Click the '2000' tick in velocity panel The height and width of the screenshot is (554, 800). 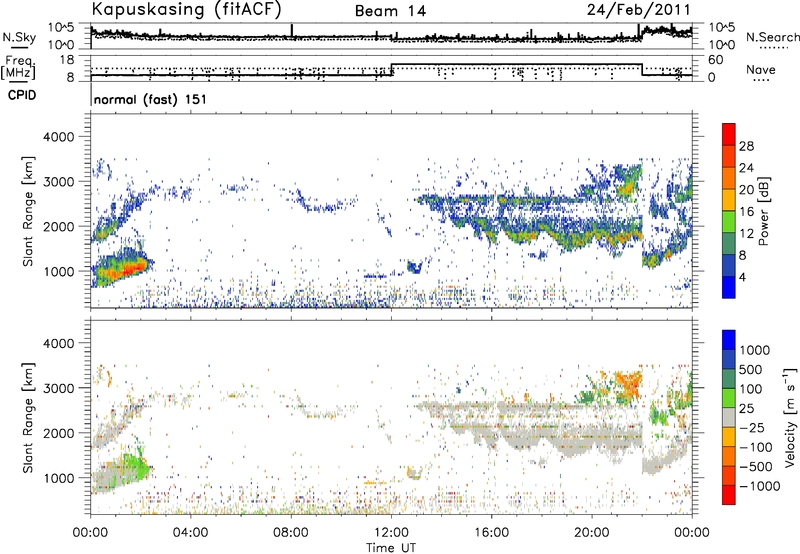click(58, 434)
